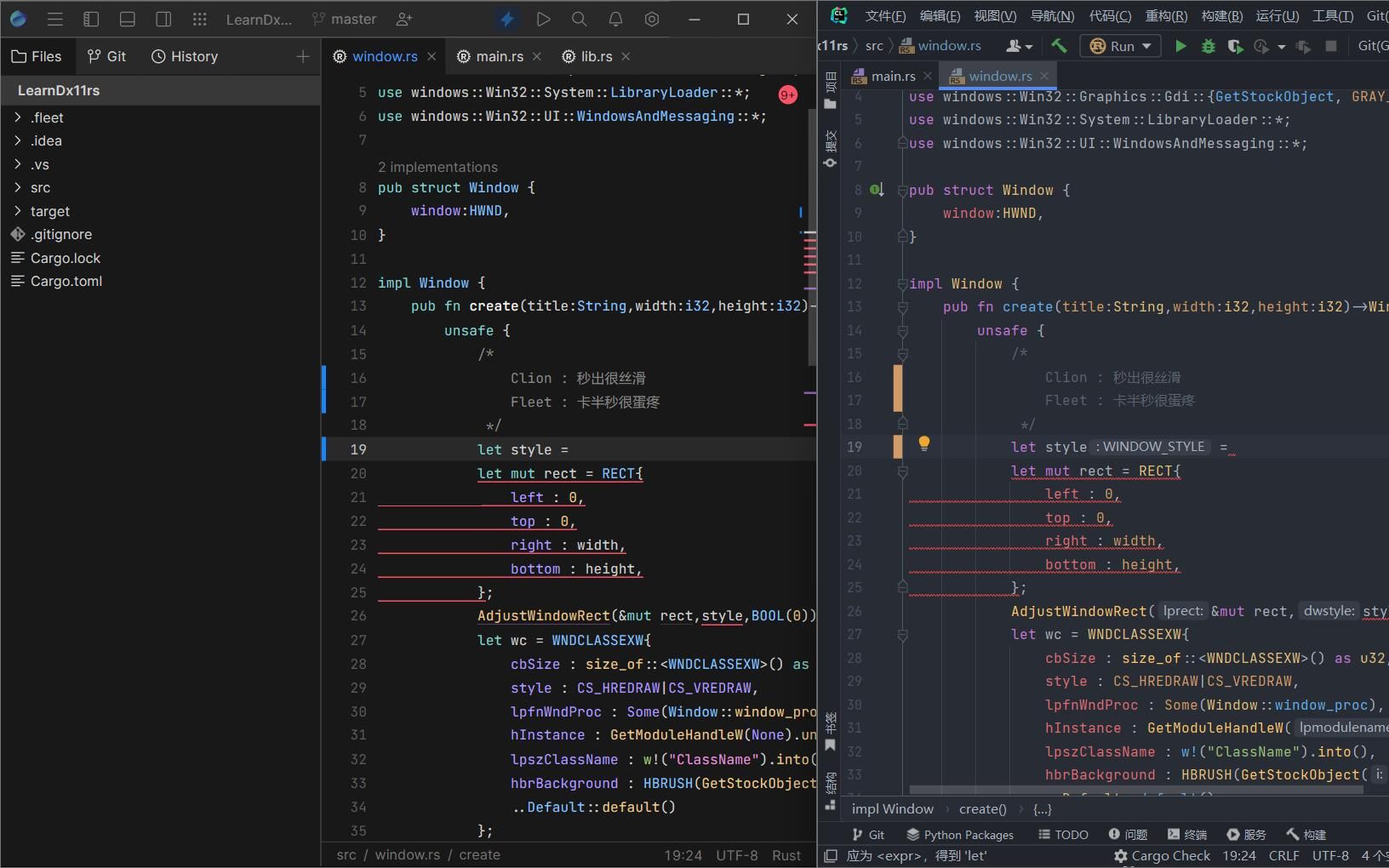Click UTF-8 encoding in Fleet status bar

pyautogui.click(x=739, y=855)
